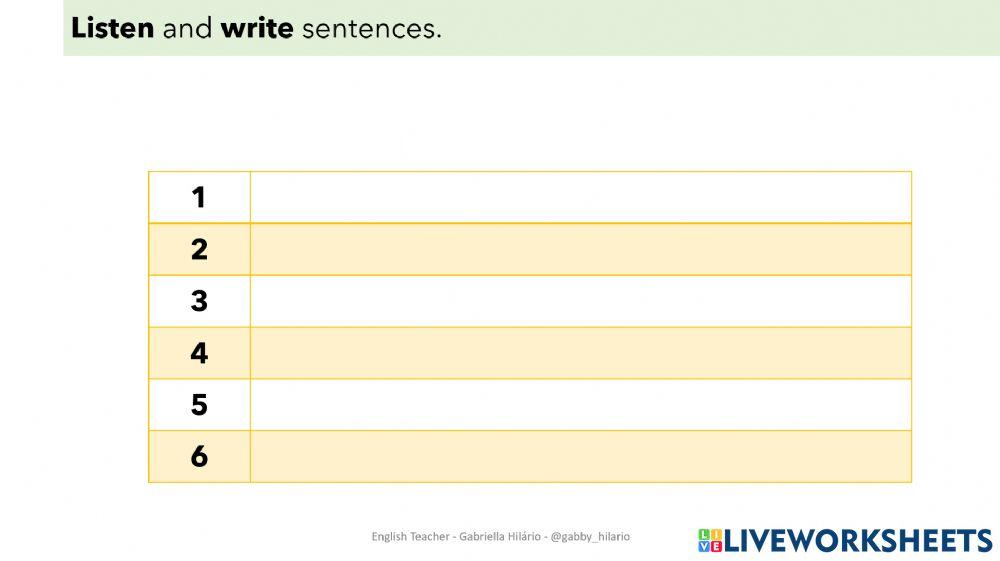Viewport: 1000px width, 561px height.
Task: Click the @gabby_hilario handle
Action: (590, 536)
